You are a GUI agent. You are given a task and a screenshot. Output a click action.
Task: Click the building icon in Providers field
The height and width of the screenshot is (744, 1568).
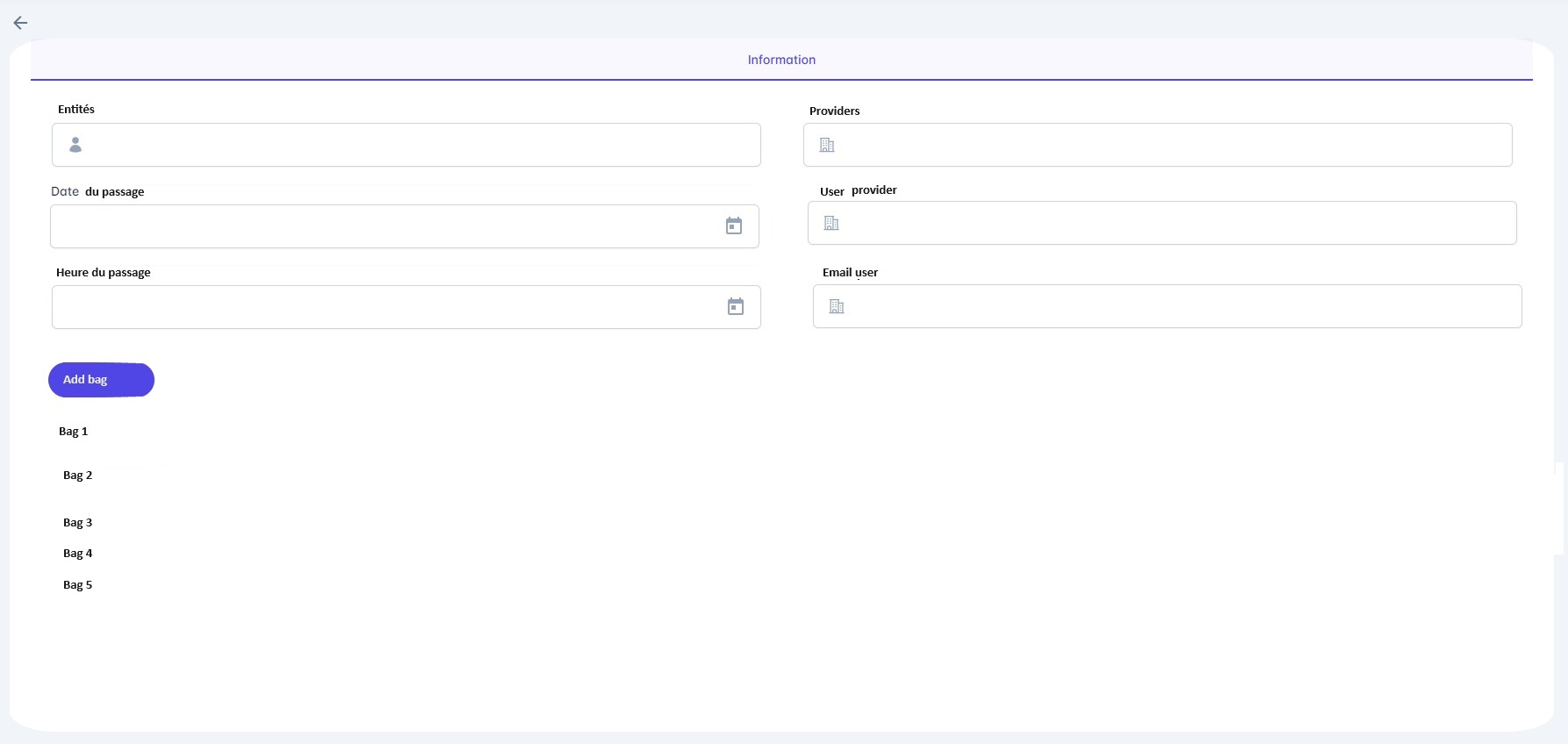click(x=827, y=145)
